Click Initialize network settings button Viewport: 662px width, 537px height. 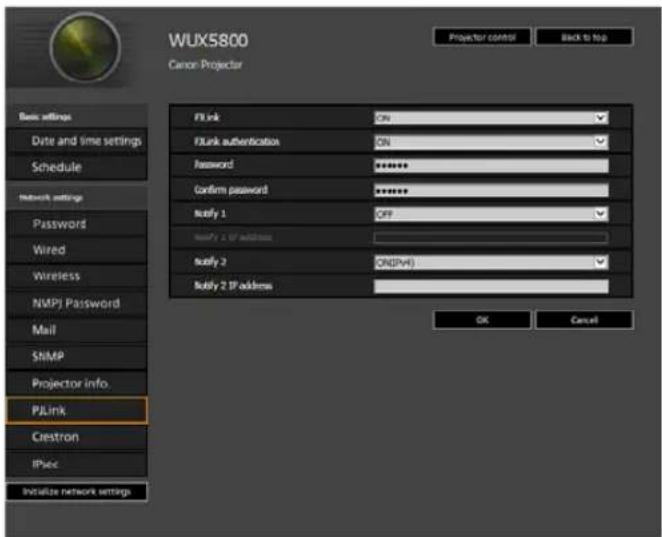(77, 492)
